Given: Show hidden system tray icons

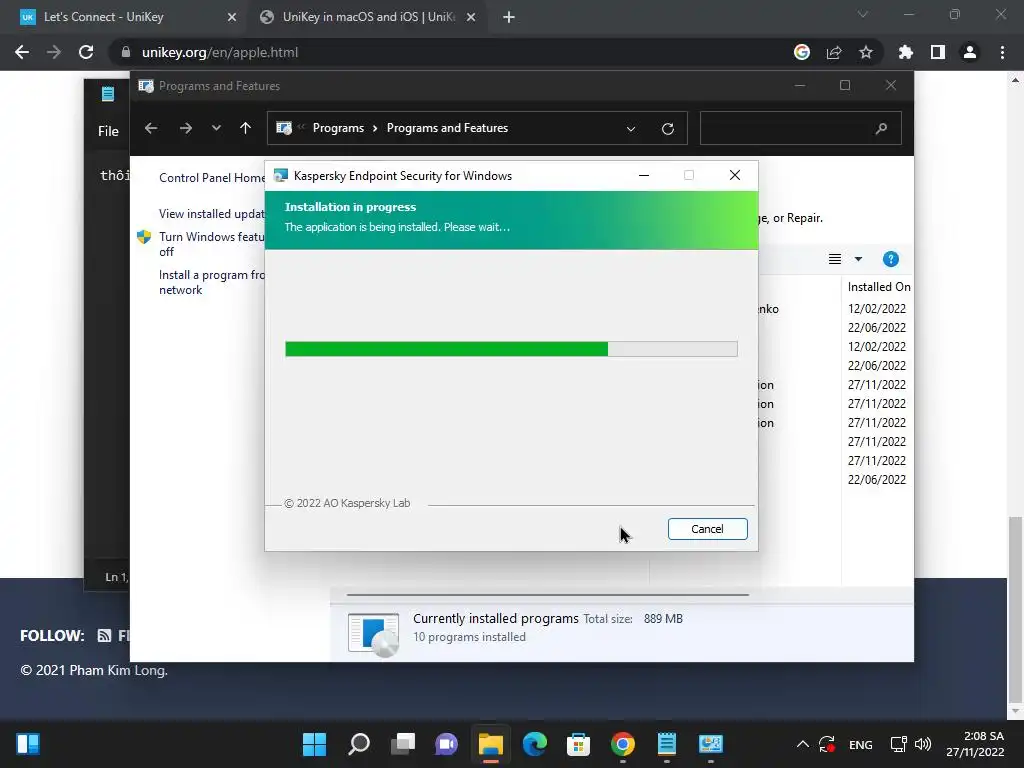Looking at the screenshot, I should (803, 744).
